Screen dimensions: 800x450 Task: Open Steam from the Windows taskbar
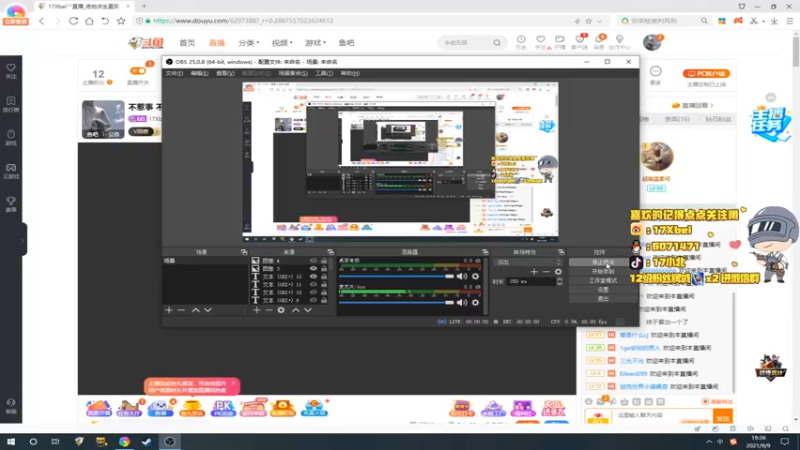pyautogui.click(x=146, y=441)
